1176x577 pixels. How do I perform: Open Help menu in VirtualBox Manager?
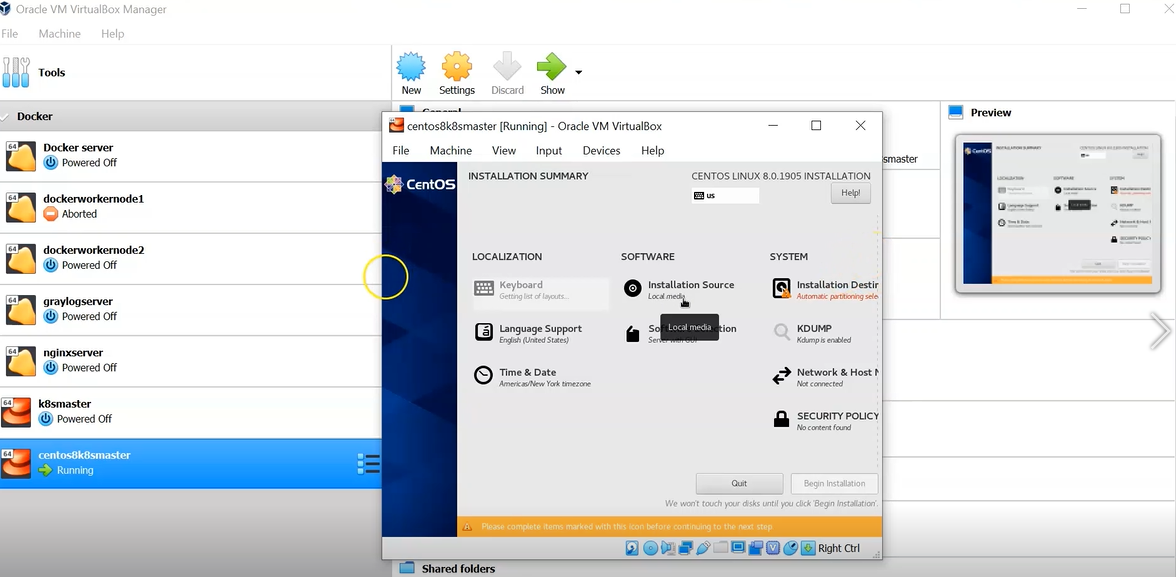click(x=112, y=34)
